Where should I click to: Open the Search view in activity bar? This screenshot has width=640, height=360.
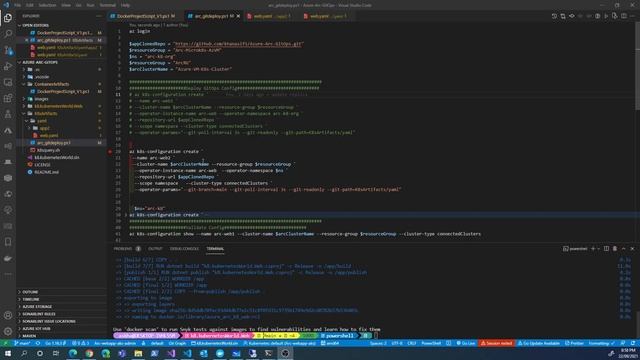pos(8,34)
